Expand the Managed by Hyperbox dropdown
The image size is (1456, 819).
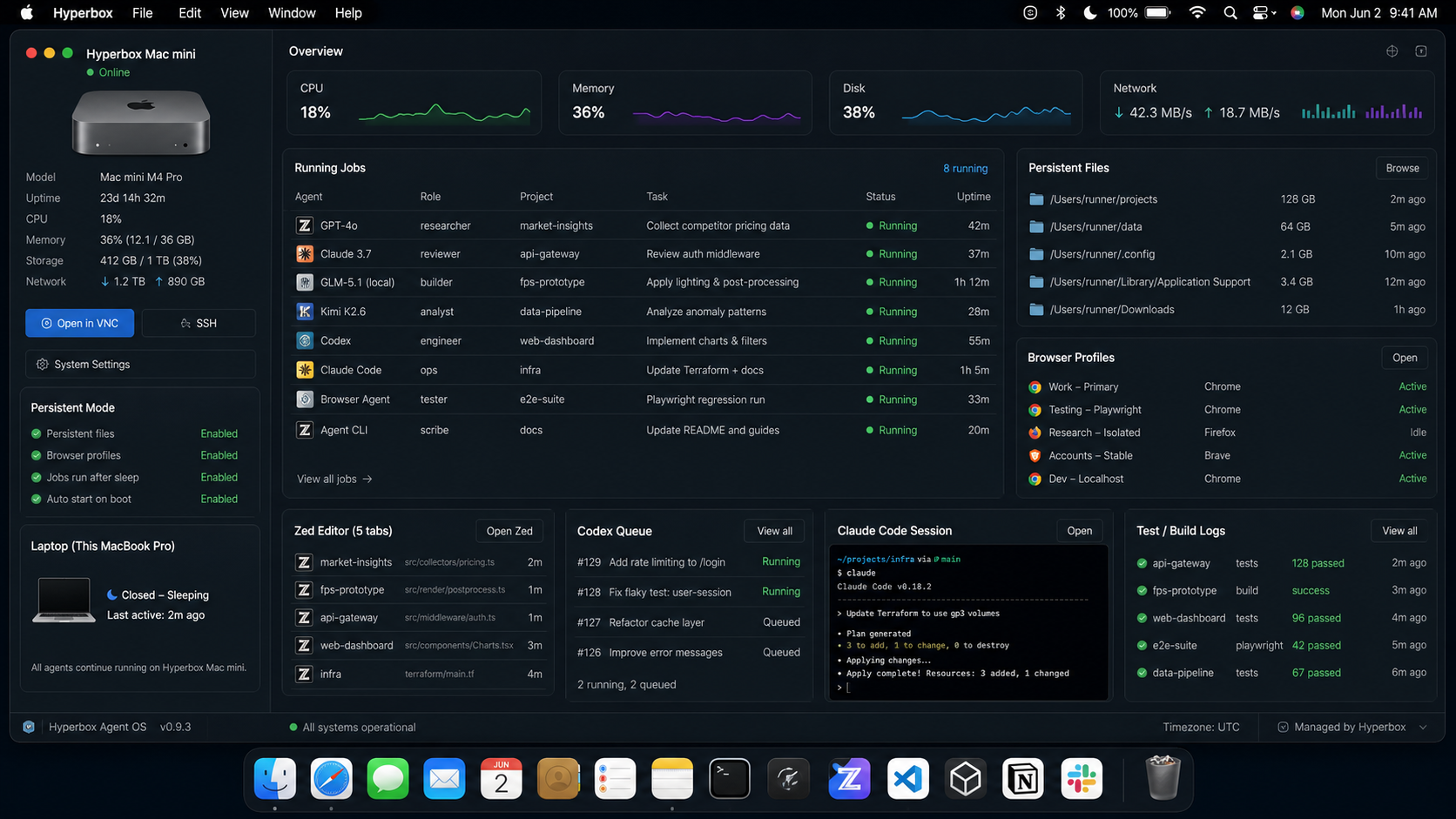click(x=1423, y=727)
